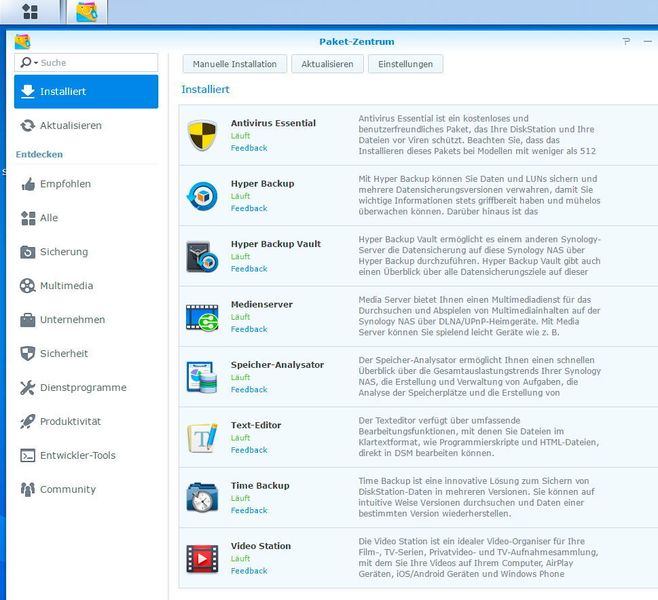Select the Hyper Backup Vault title

[276, 244]
